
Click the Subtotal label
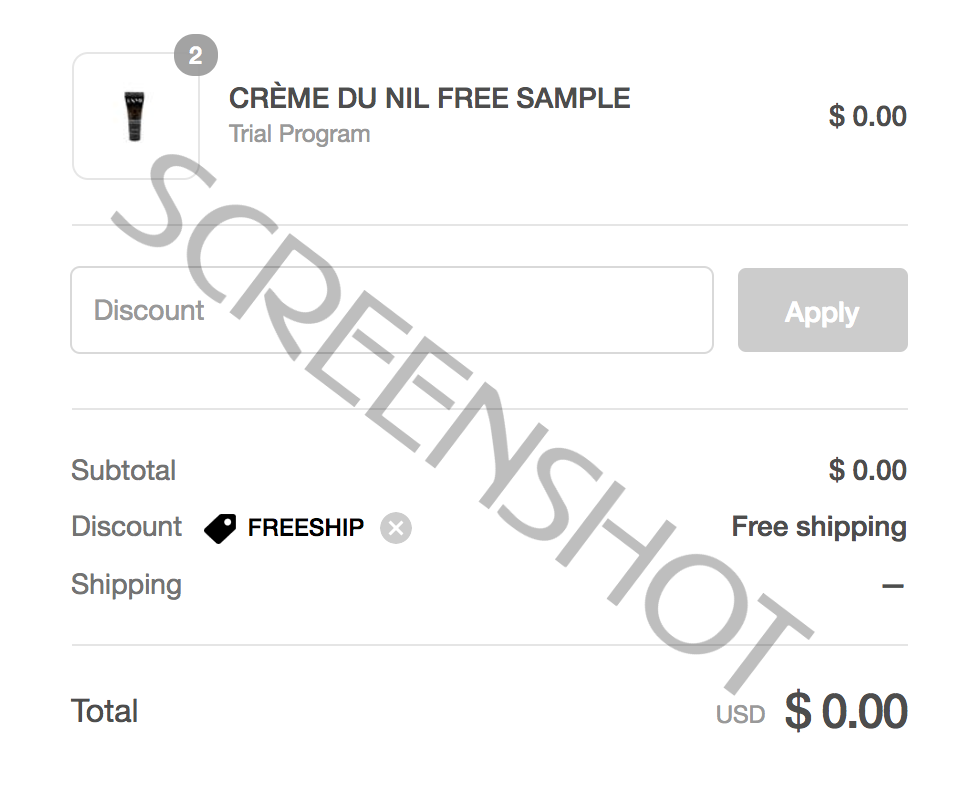[124, 470]
